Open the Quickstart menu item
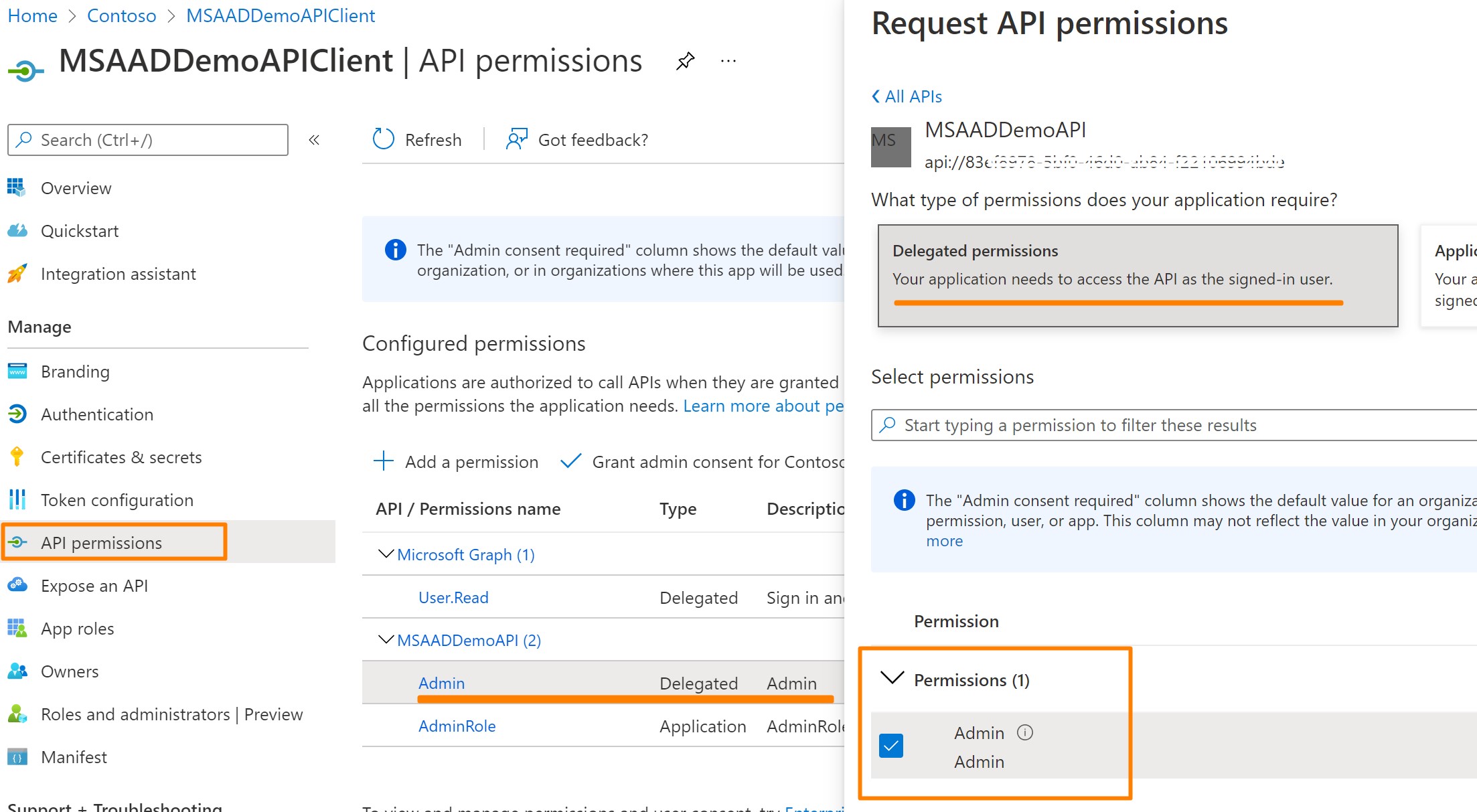 80,231
